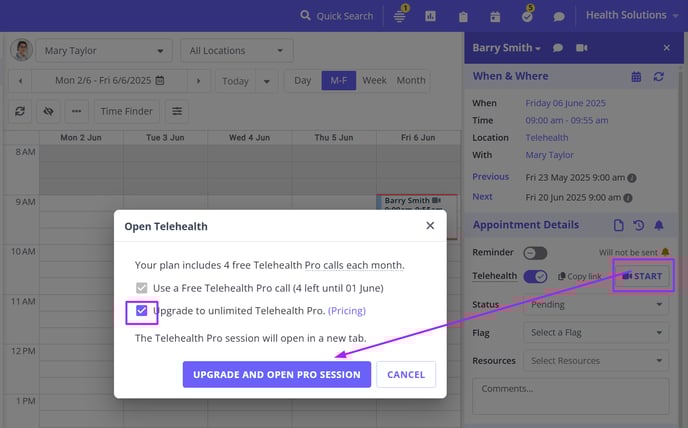
Task: Open the reports bar chart icon
Action: pos(430,16)
